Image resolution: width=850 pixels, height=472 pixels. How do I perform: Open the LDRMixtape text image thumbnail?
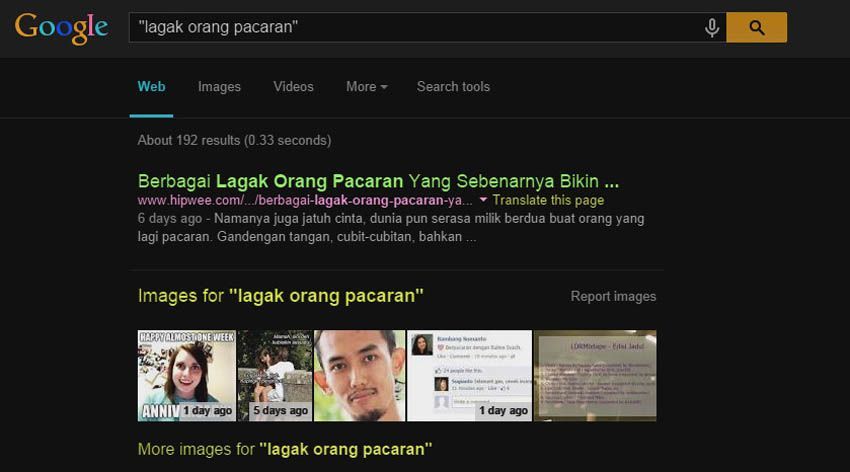click(x=595, y=376)
